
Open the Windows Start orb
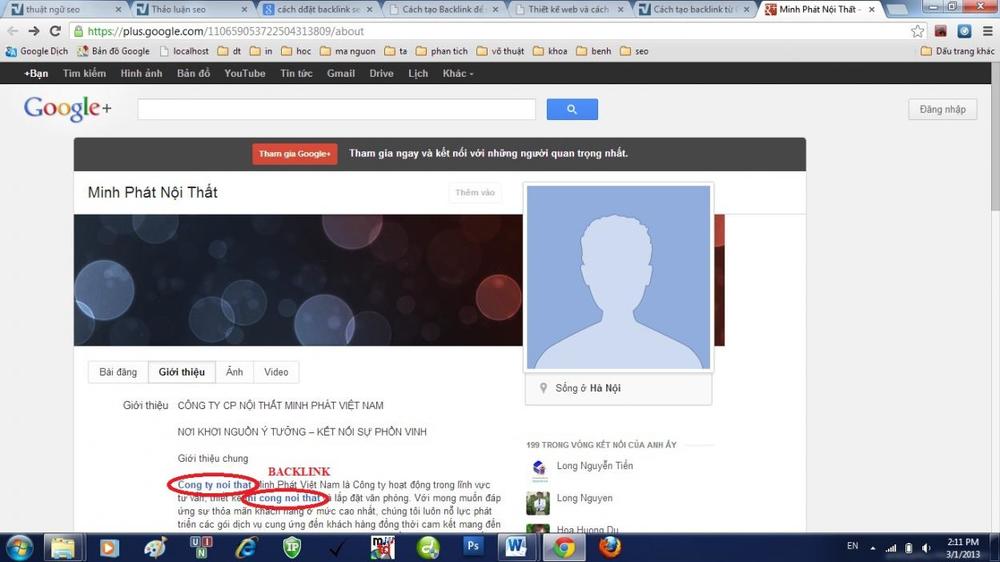pyautogui.click(x=20, y=547)
